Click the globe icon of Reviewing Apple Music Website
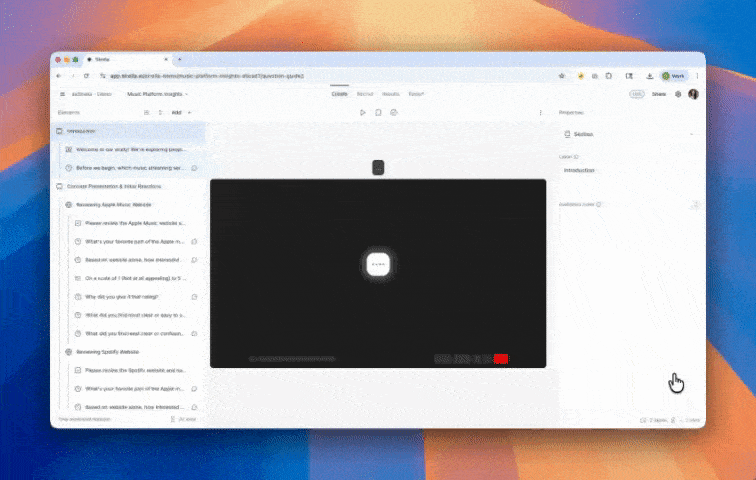Image resolution: width=756 pixels, height=480 pixels. (x=68, y=205)
